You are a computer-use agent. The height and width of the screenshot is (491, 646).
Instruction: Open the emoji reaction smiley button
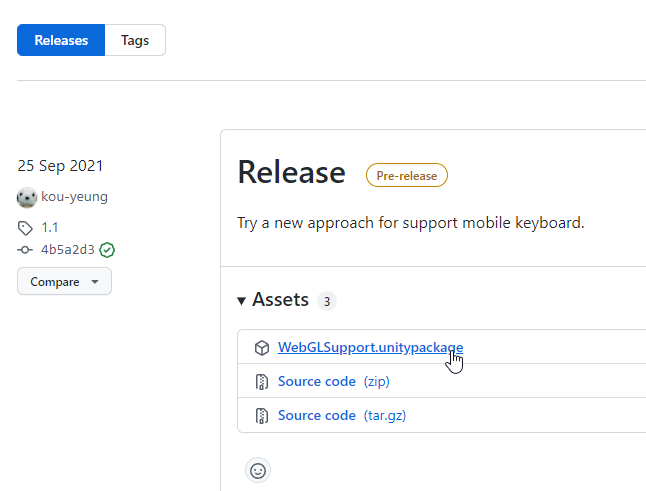click(x=258, y=470)
